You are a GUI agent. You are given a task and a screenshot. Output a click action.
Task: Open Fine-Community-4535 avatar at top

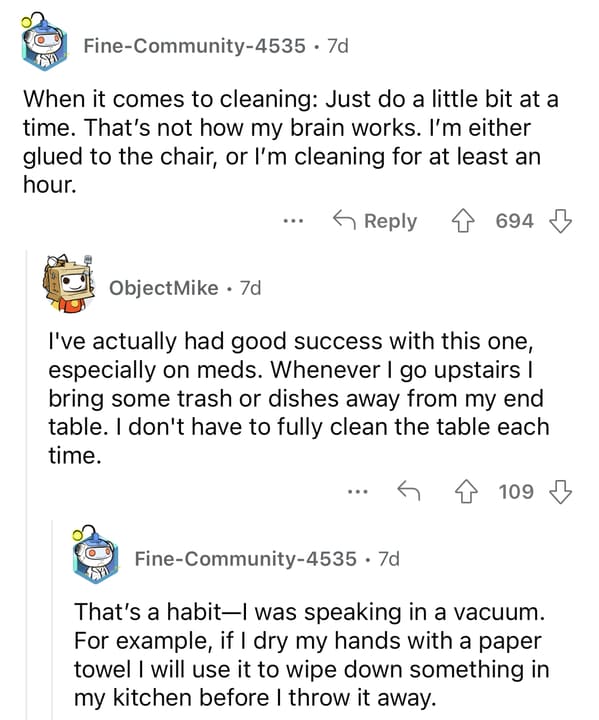coord(44,44)
